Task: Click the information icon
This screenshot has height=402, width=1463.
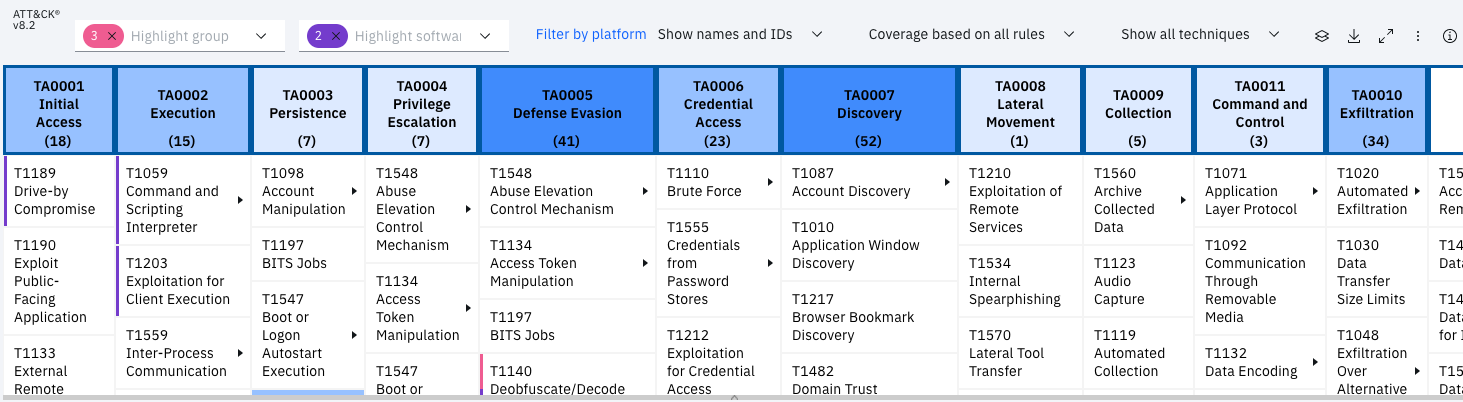Action: pyautogui.click(x=1450, y=35)
